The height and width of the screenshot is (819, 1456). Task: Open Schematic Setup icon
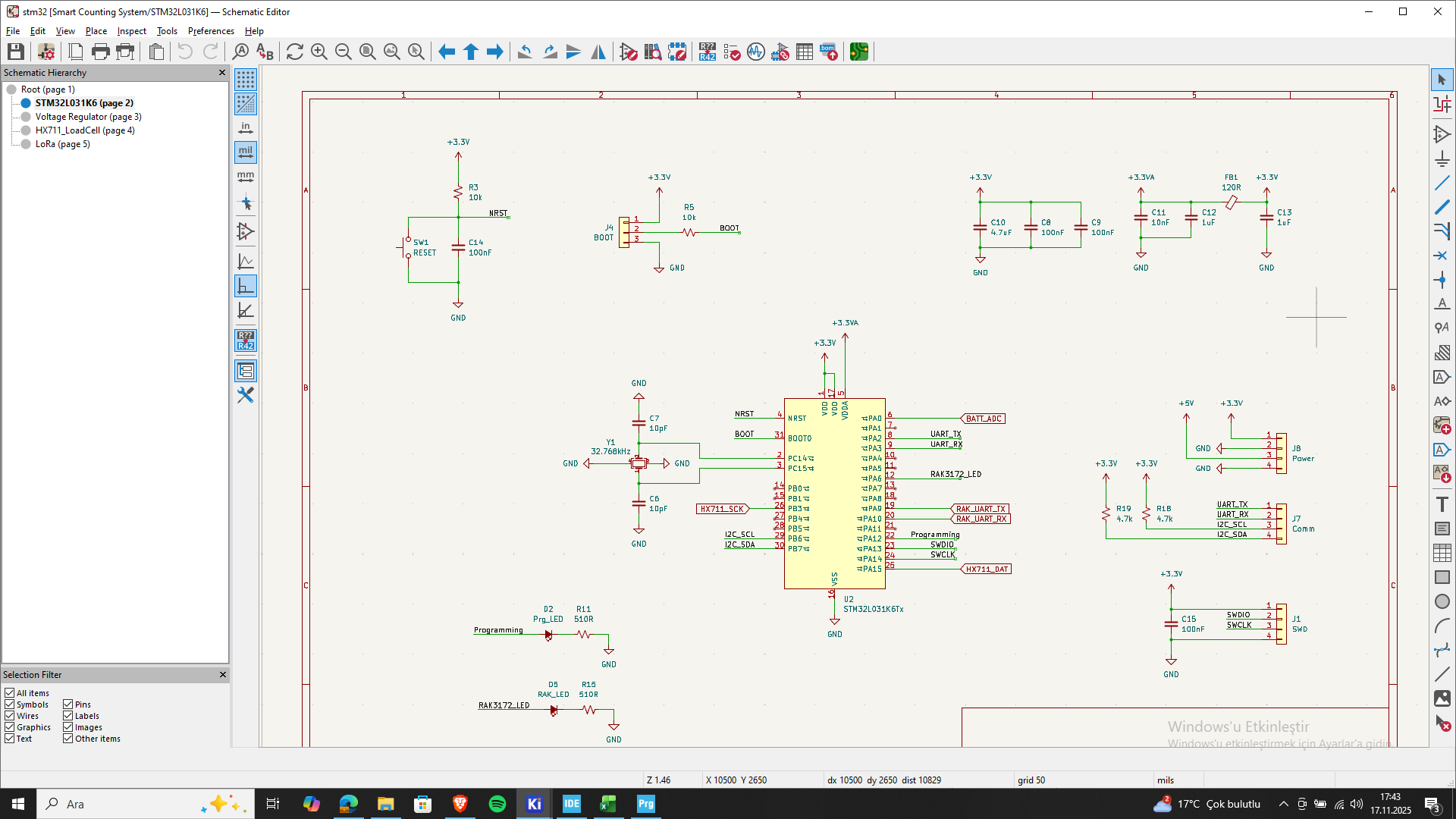(x=46, y=52)
